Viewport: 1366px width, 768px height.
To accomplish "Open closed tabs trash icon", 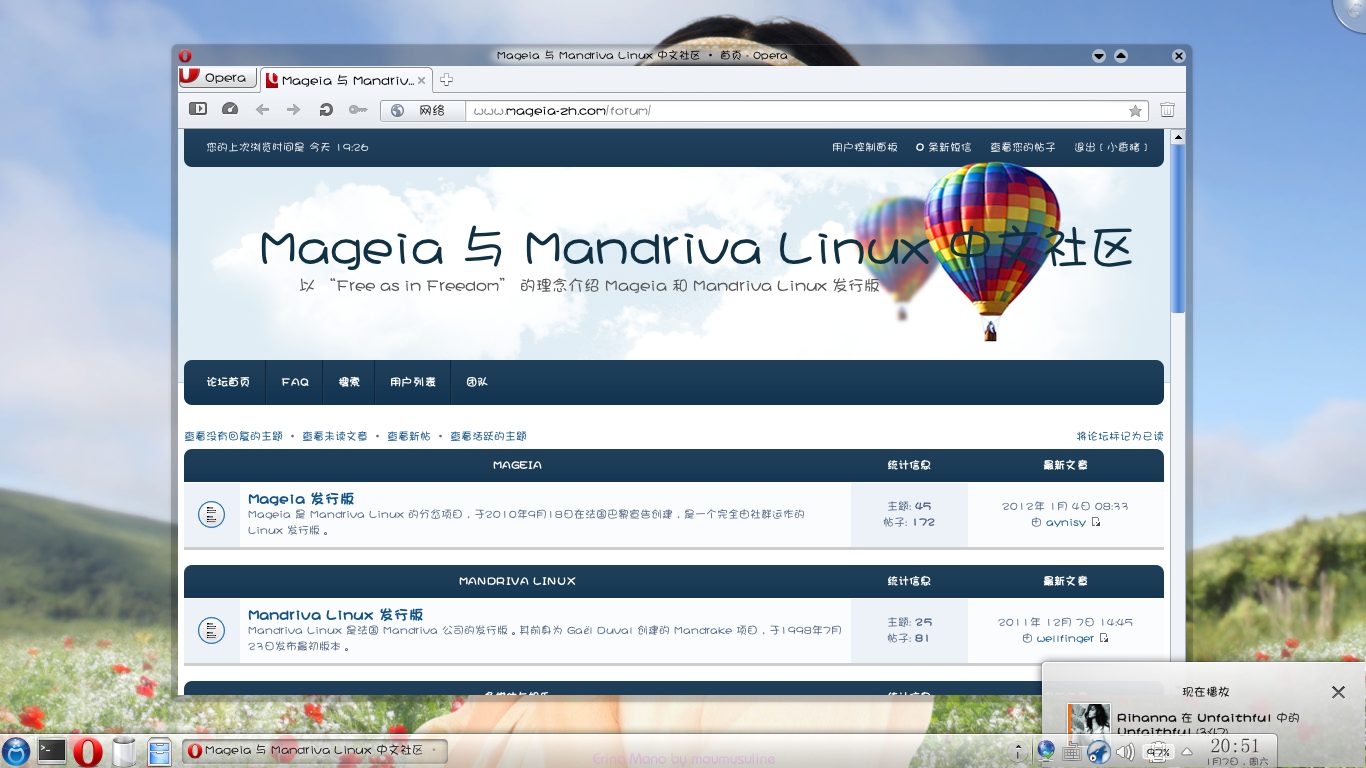I will [x=1167, y=110].
